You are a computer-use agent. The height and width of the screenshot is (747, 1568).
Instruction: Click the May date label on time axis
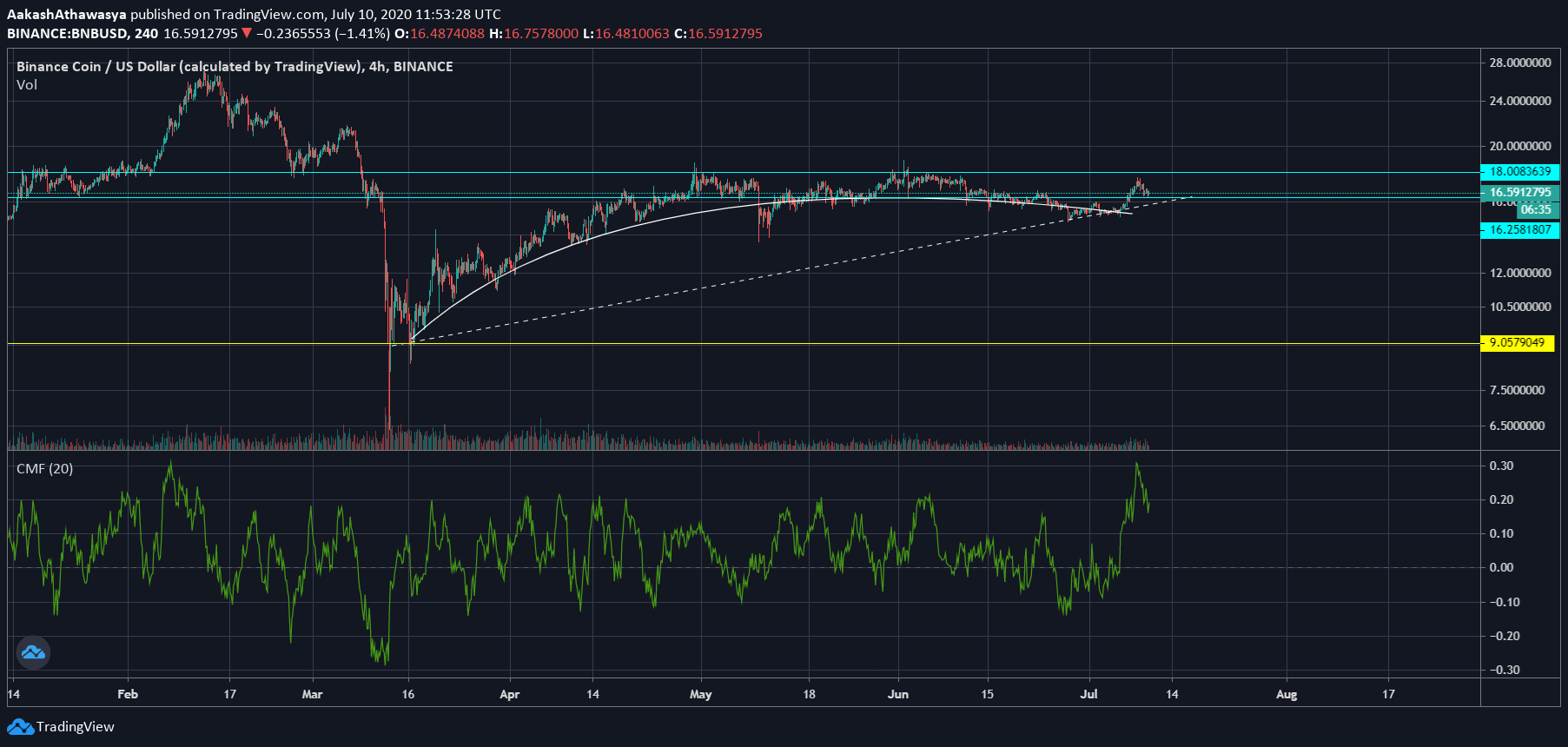tap(700, 694)
